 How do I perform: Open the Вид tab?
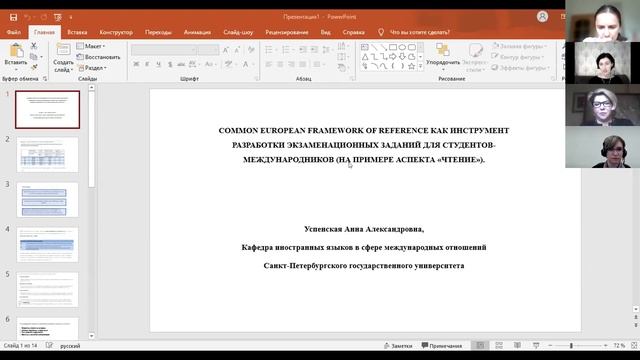pyautogui.click(x=325, y=32)
